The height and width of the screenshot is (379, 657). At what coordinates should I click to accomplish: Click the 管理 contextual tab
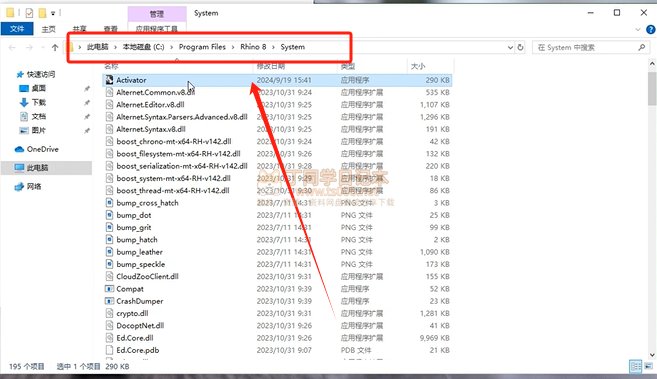point(157,14)
